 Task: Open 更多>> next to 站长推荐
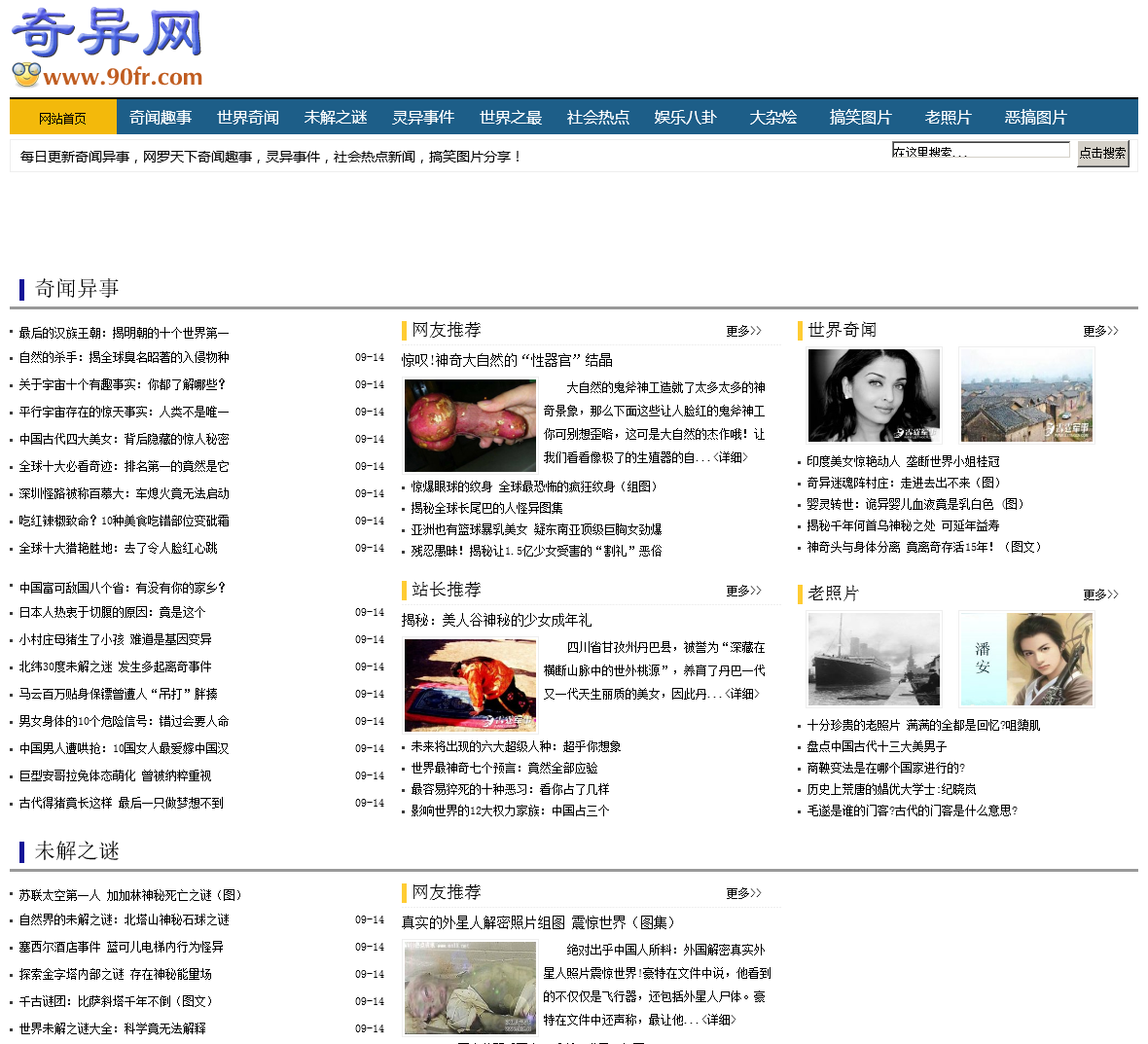pos(744,591)
